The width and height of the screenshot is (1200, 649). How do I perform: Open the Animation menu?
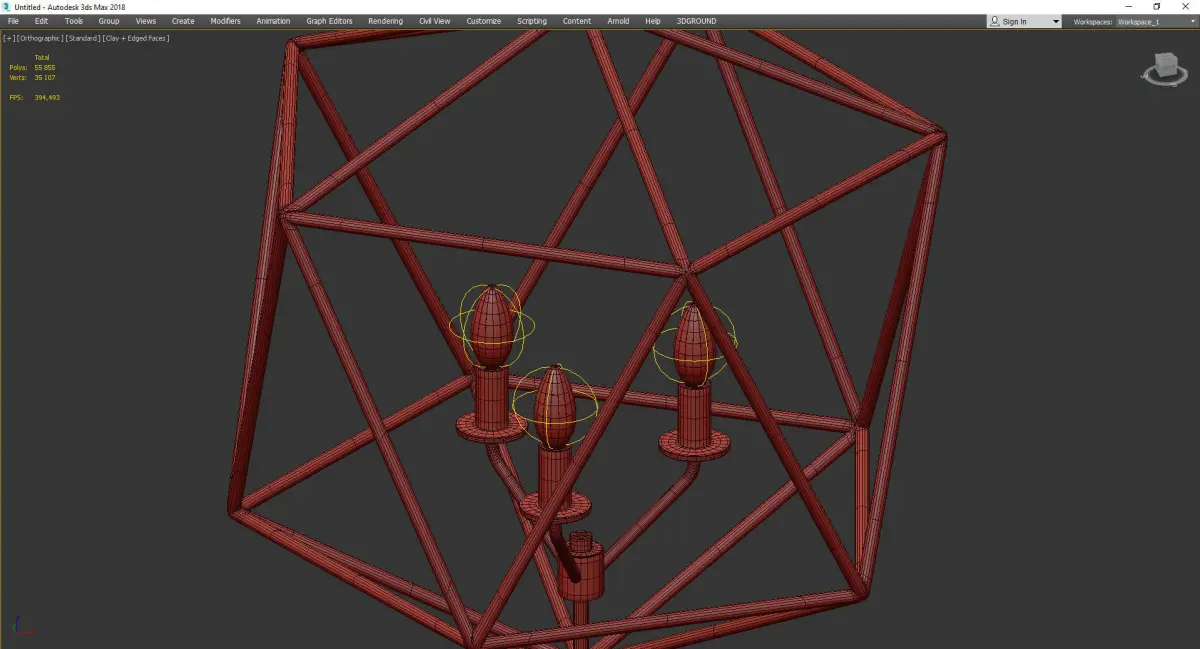click(273, 21)
